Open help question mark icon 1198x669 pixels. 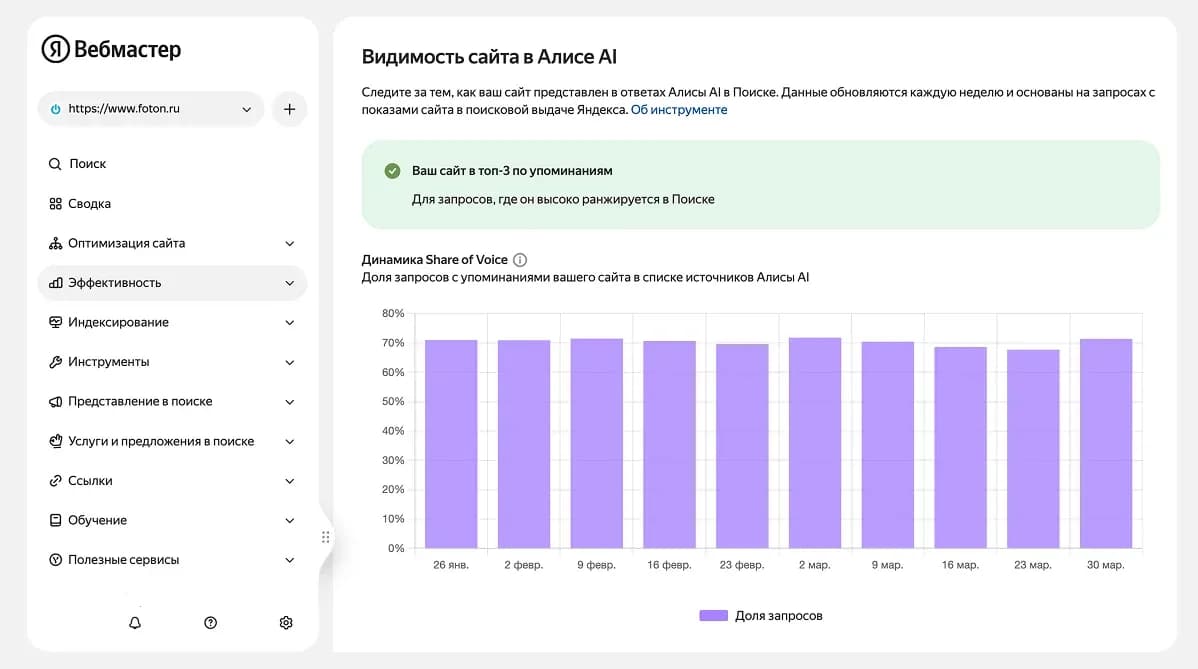211,623
